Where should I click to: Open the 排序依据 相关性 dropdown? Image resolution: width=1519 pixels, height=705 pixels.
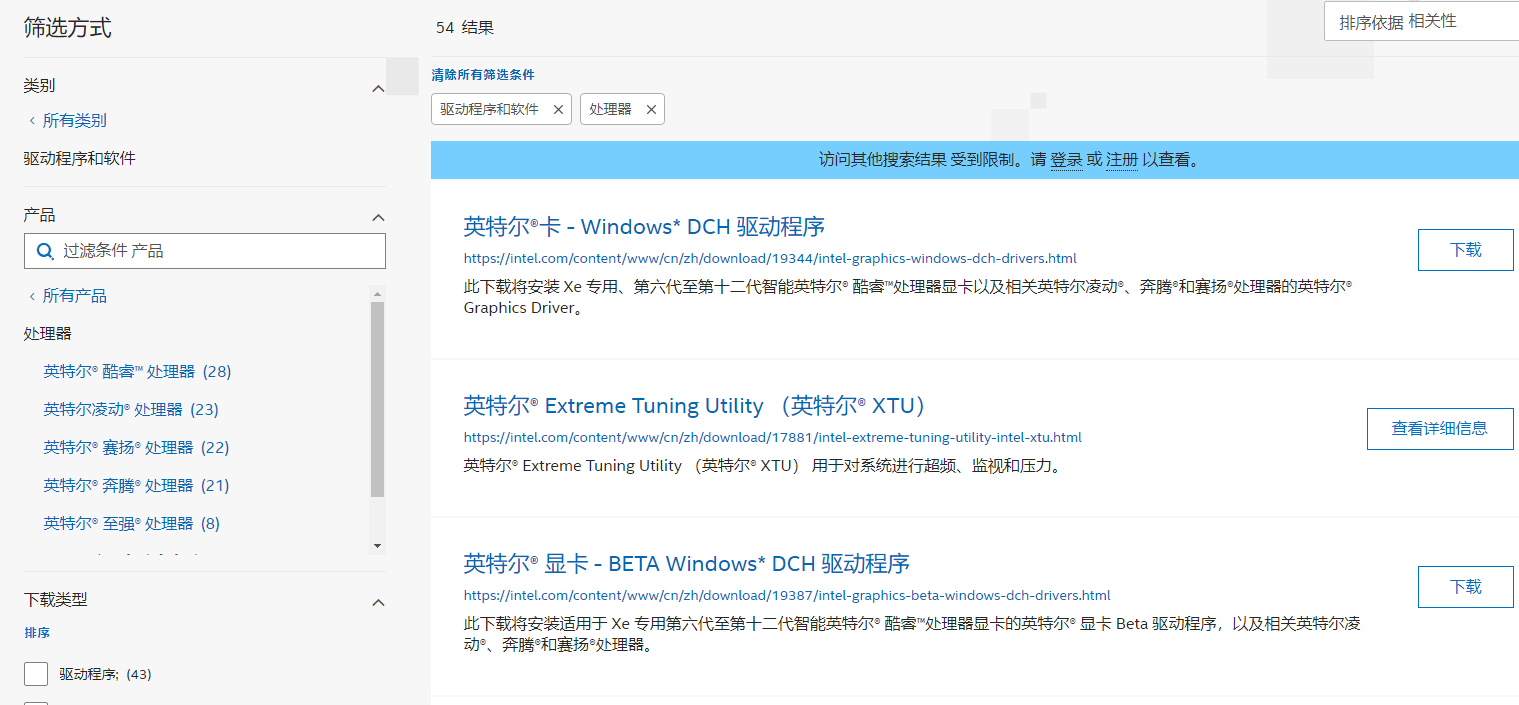pos(1421,22)
